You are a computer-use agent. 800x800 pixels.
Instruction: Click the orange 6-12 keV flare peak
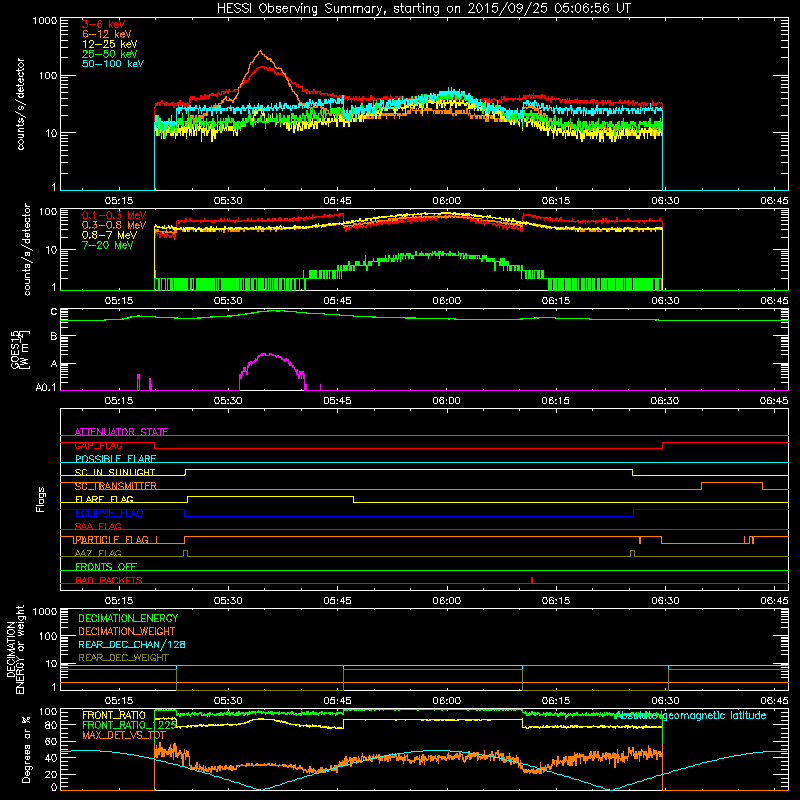[x=260, y=52]
